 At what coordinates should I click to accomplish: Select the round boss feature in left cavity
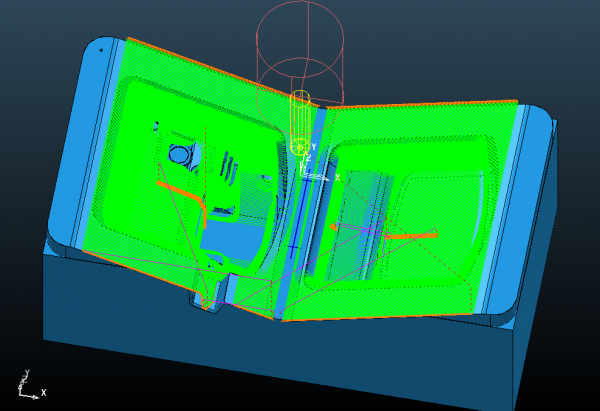178,154
